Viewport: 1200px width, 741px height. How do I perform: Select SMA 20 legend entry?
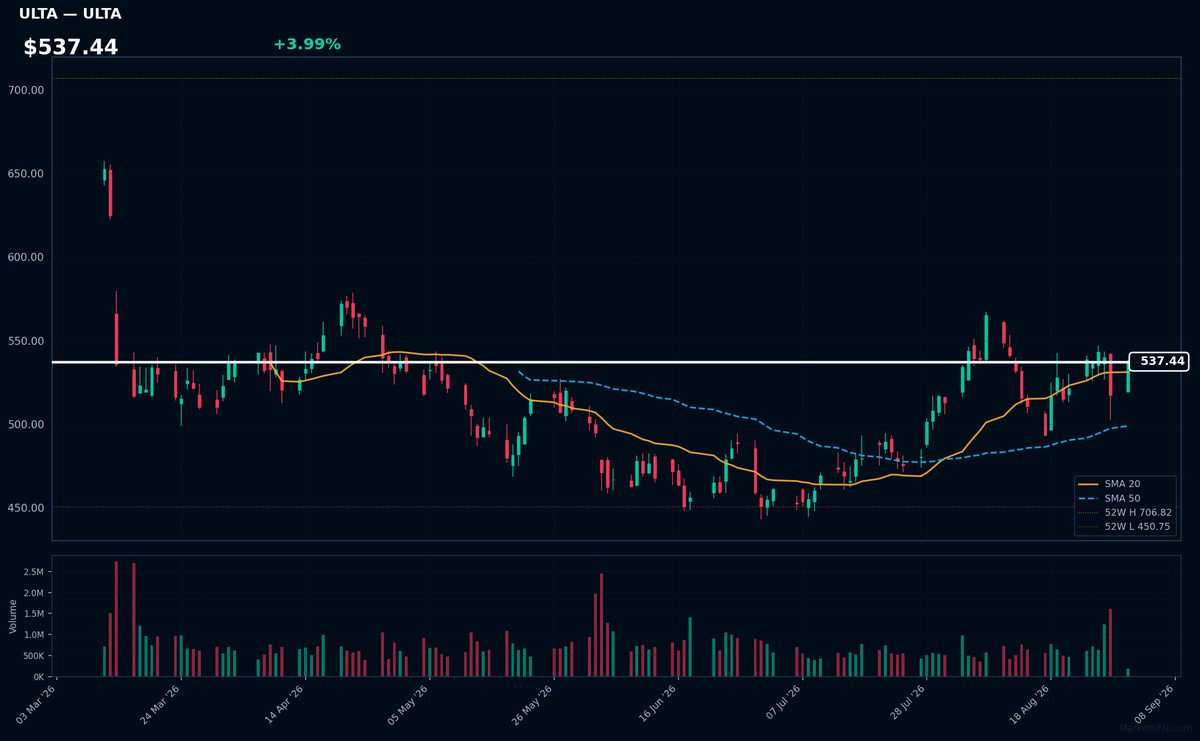[1122, 484]
